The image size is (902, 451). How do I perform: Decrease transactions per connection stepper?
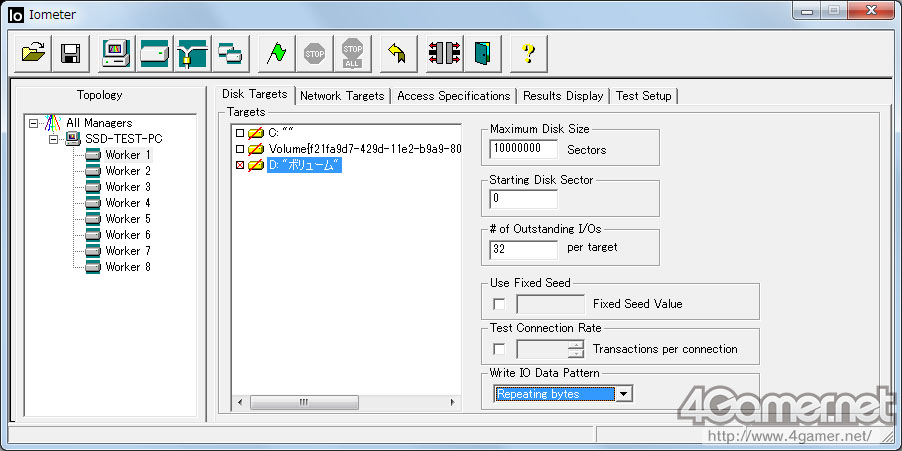point(576,354)
